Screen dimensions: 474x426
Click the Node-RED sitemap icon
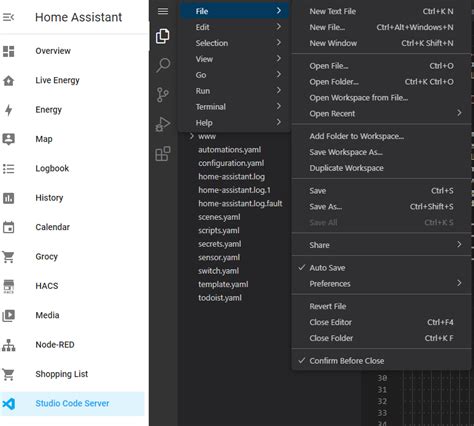8,345
